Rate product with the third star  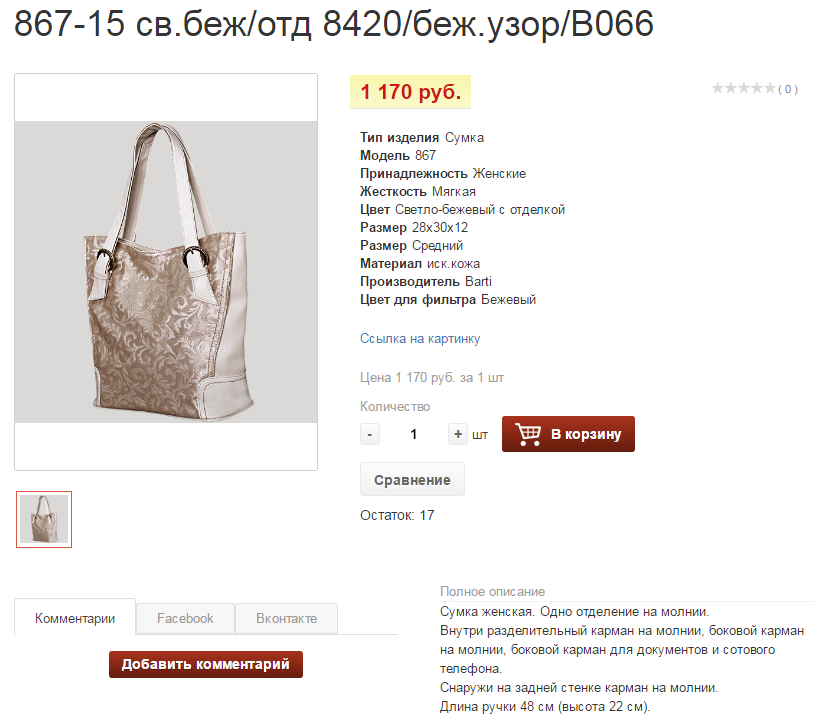point(744,88)
